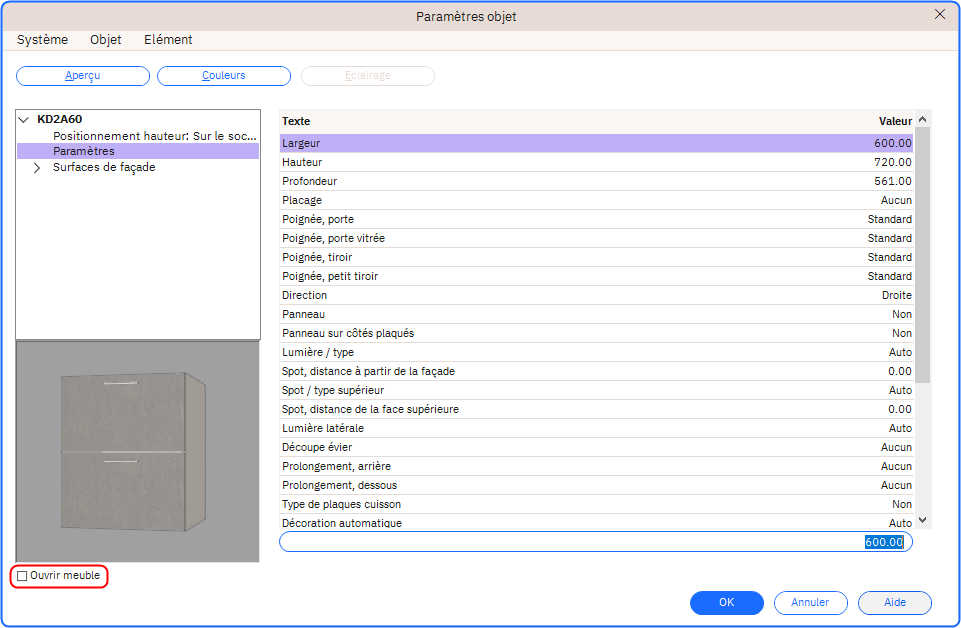Open help with Aide button
The width and height of the screenshot is (961, 628).
pyautogui.click(x=895, y=603)
